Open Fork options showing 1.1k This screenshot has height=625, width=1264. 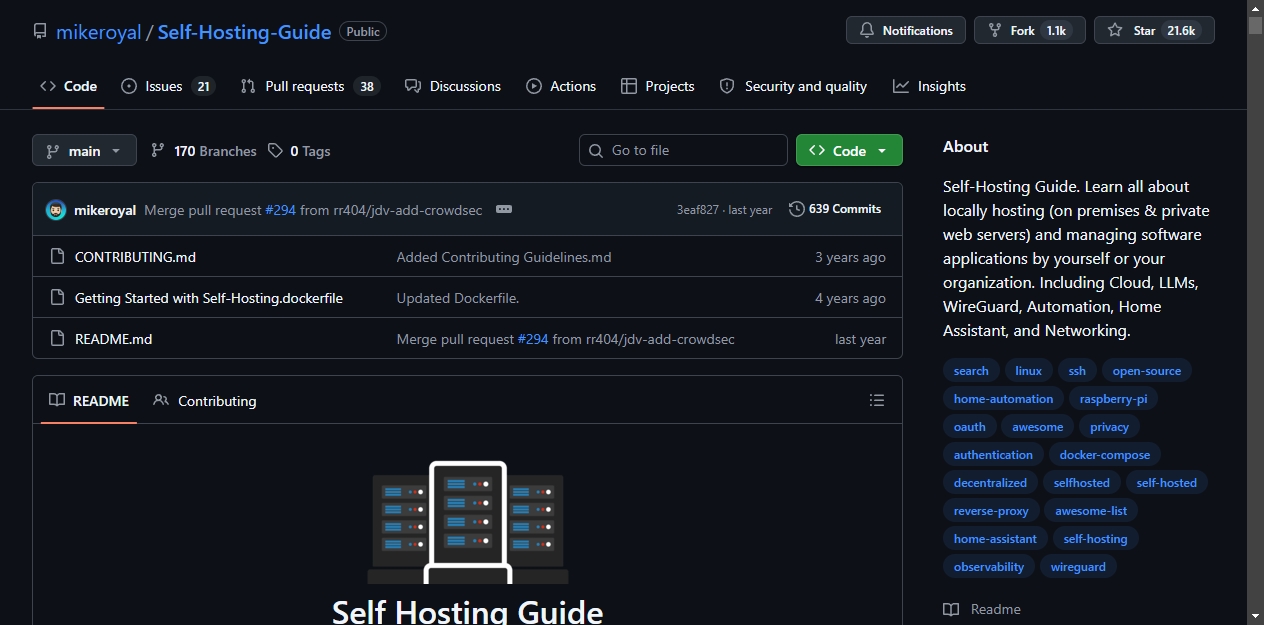point(1030,31)
